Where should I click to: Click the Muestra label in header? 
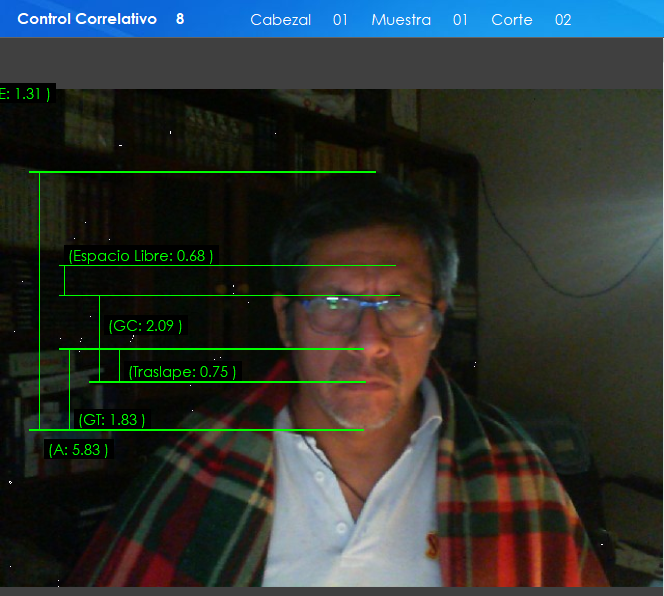coord(400,20)
